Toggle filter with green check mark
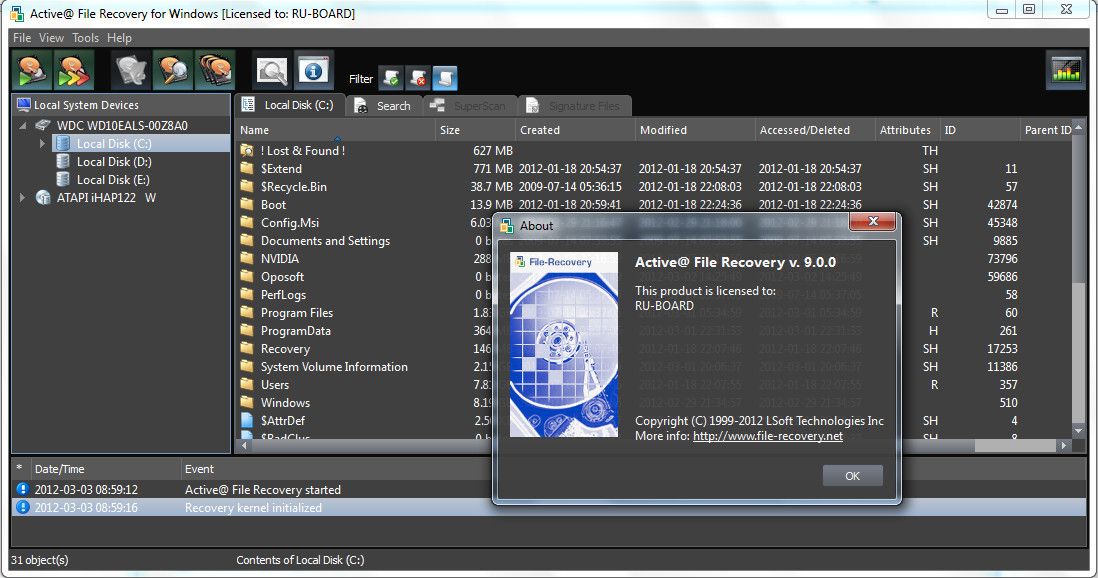1098x578 pixels. (391, 78)
